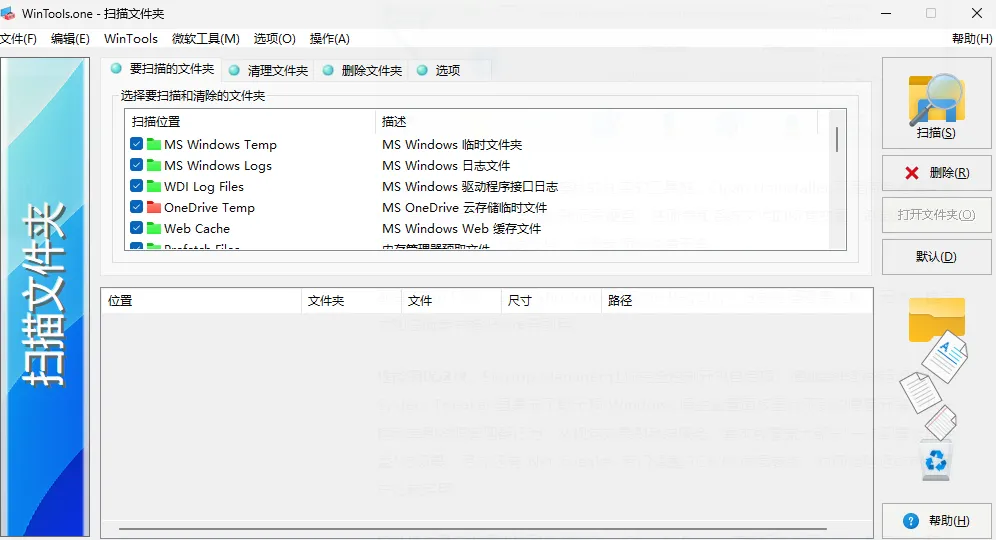The width and height of the screenshot is (996, 540).
Task: Sort by the 扫描位置 column header
Action: (250, 121)
